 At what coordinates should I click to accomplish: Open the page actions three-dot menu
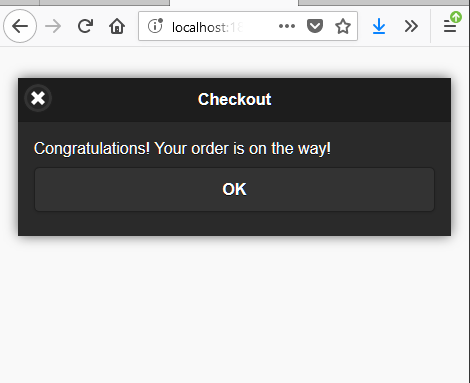(x=287, y=26)
